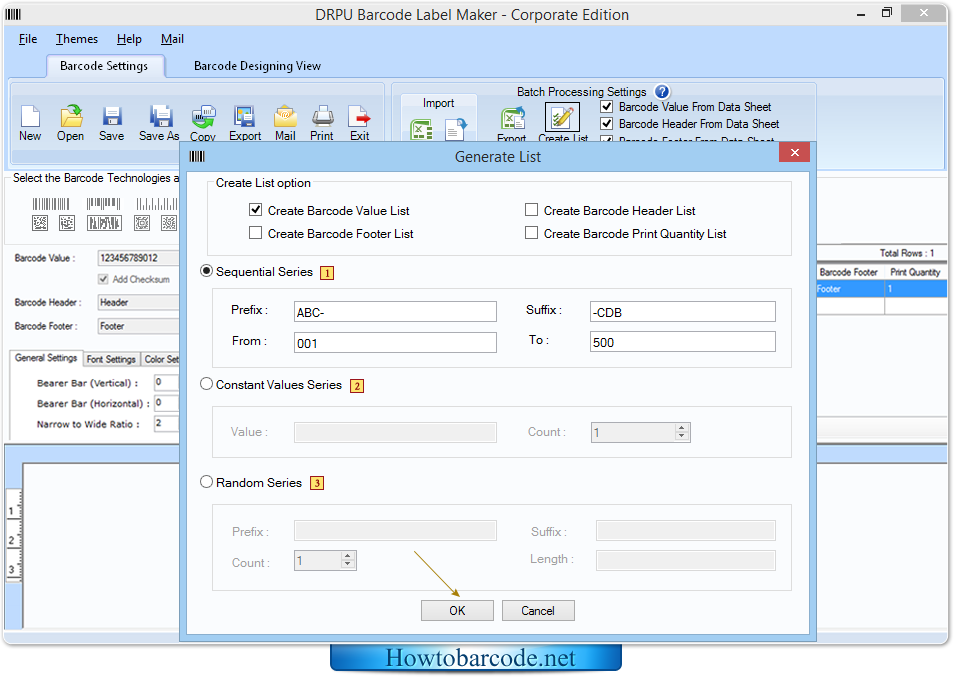Enable Create Barcode Header List checkbox
The height and width of the screenshot is (677, 954).
point(532,210)
